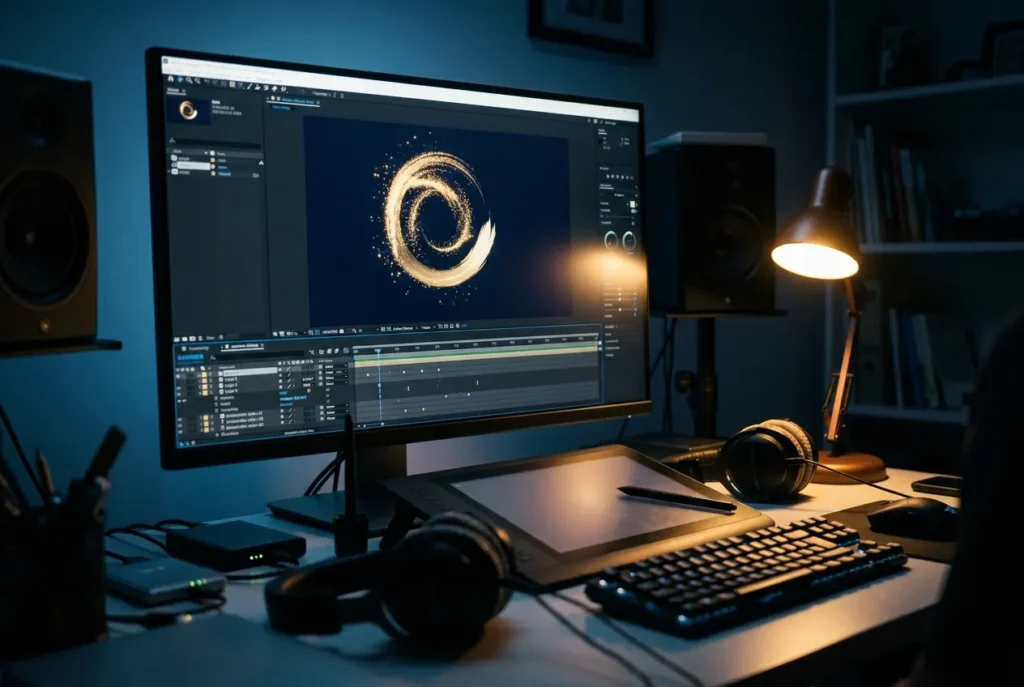
Task: Select the first magnifier Zoom tool
Action: 189,80
